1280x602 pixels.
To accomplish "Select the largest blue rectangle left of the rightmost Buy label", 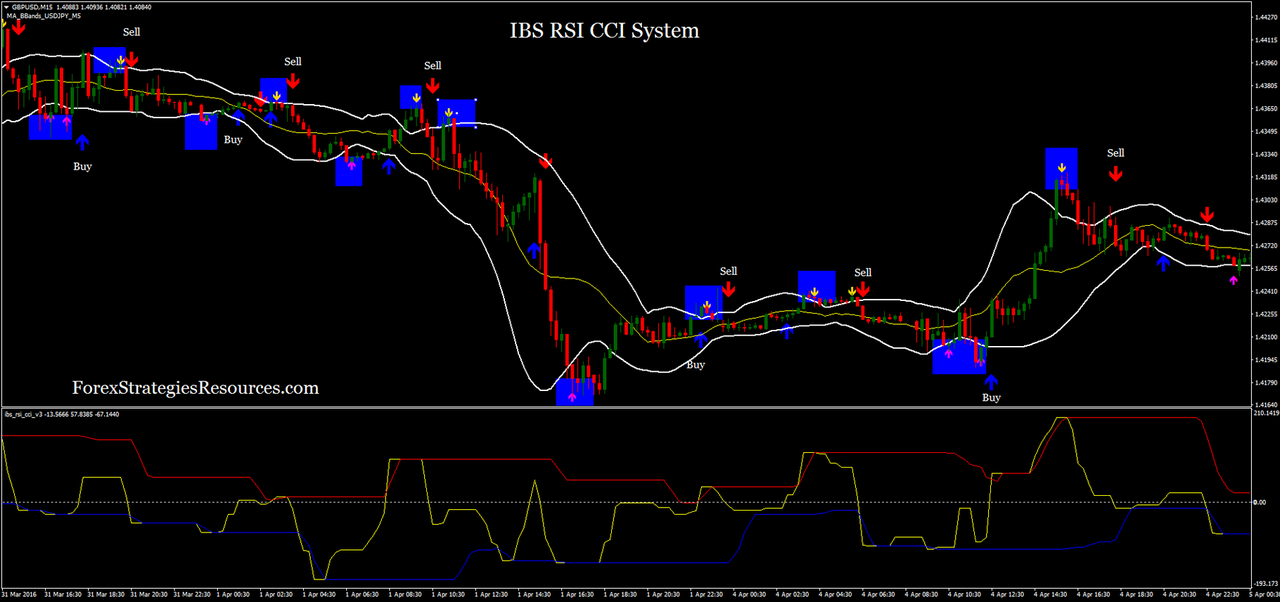I will pyautogui.click(x=959, y=355).
